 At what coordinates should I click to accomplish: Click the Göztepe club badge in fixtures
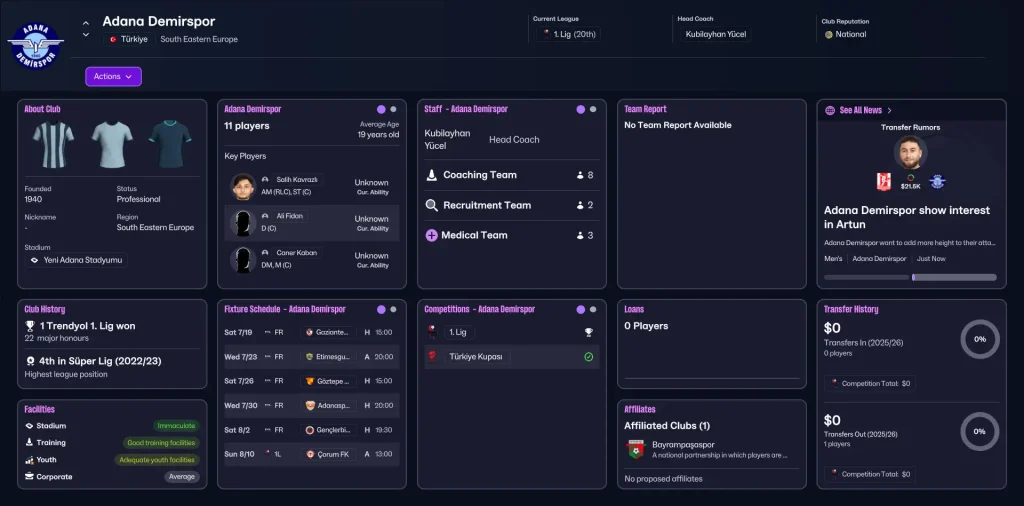coord(310,381)
